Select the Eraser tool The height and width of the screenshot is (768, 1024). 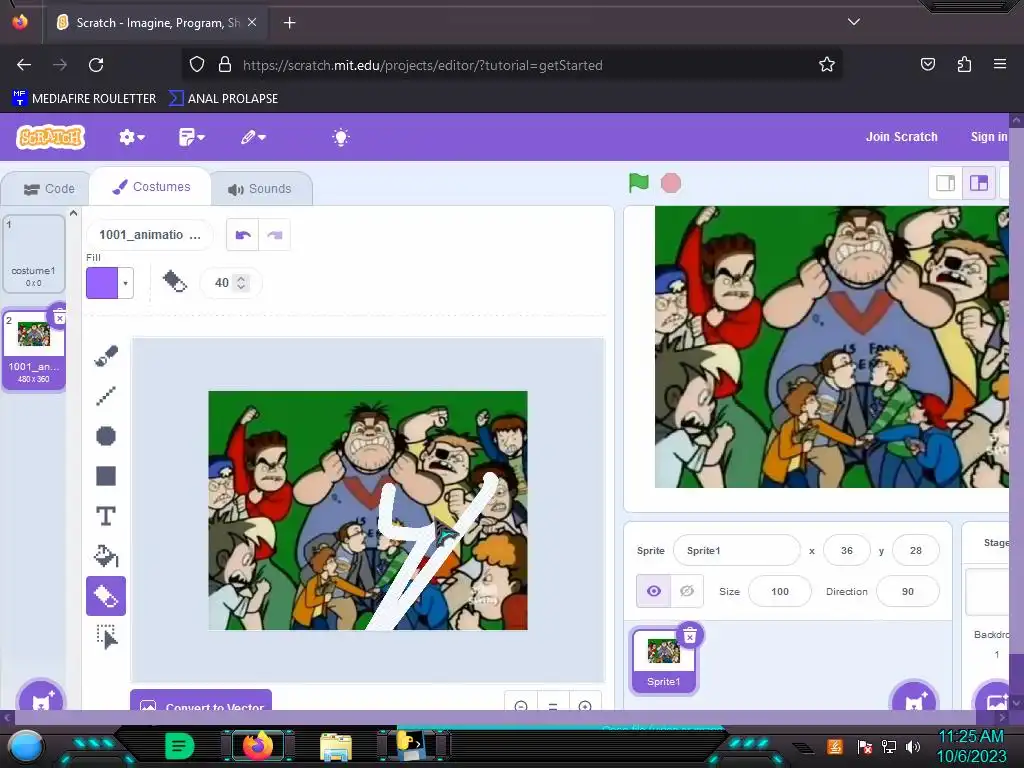click(106, 596)
